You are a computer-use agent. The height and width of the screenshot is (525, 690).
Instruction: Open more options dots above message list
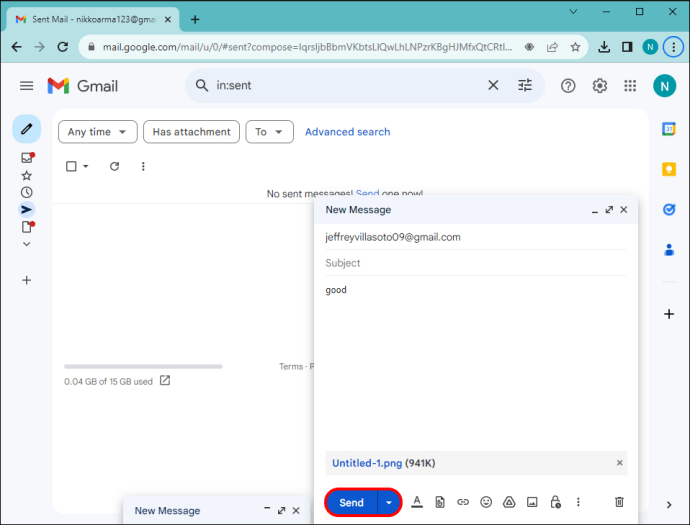[143, 166]
